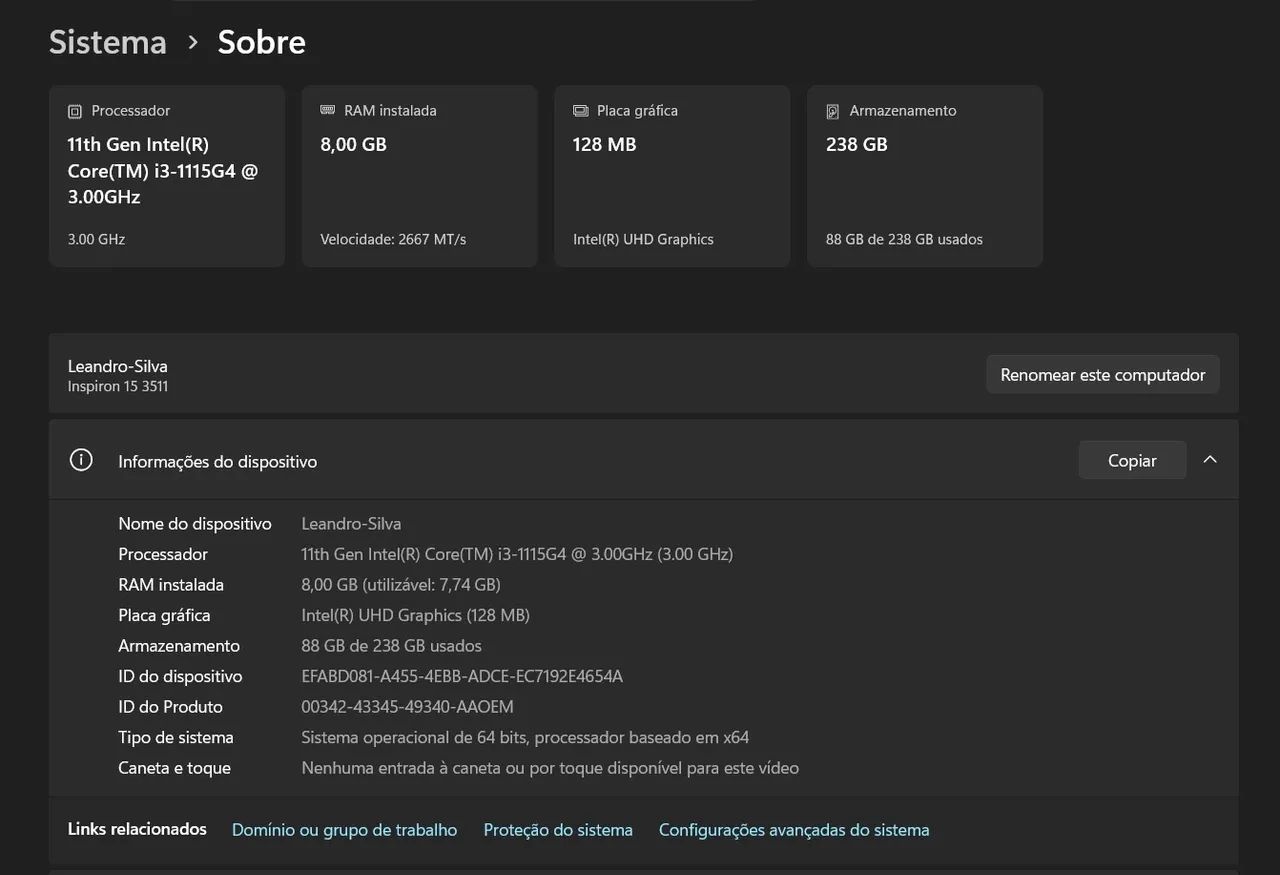The image size is (1280, 875).
Task: Click the Tipo de sistema label
Action: click(x=176, y=737)
